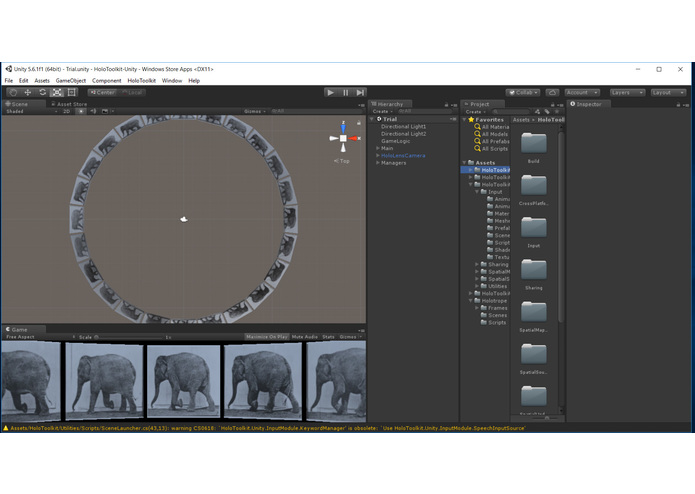695x494 pixels.
Task: Toggle Stats in Game view
Action: (328, 337)
